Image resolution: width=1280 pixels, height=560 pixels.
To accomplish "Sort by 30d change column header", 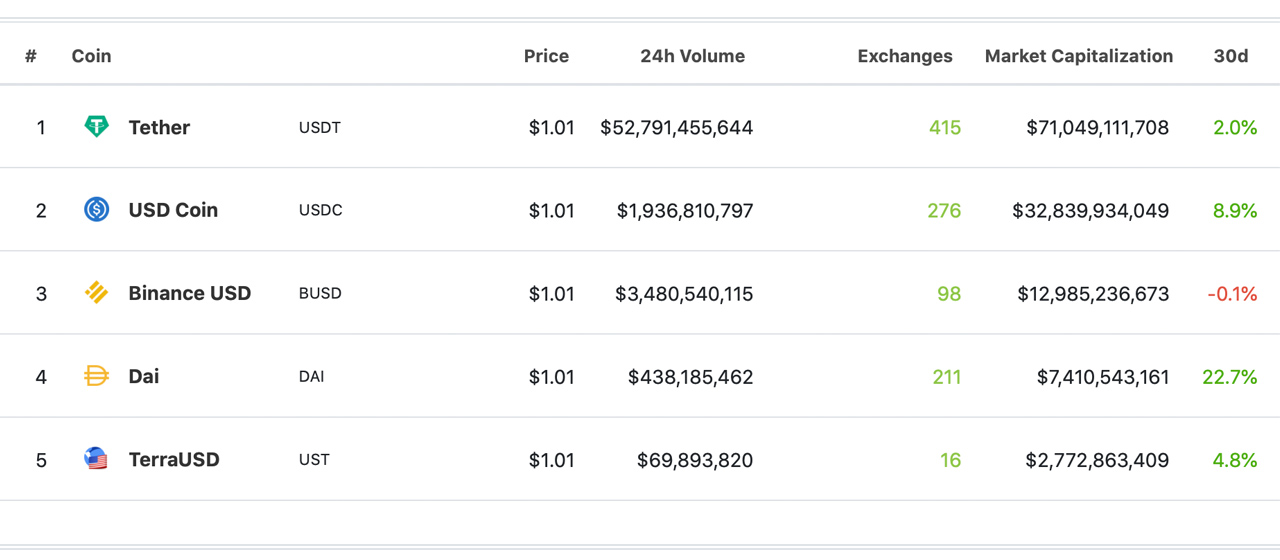I will click(1230, 56).
